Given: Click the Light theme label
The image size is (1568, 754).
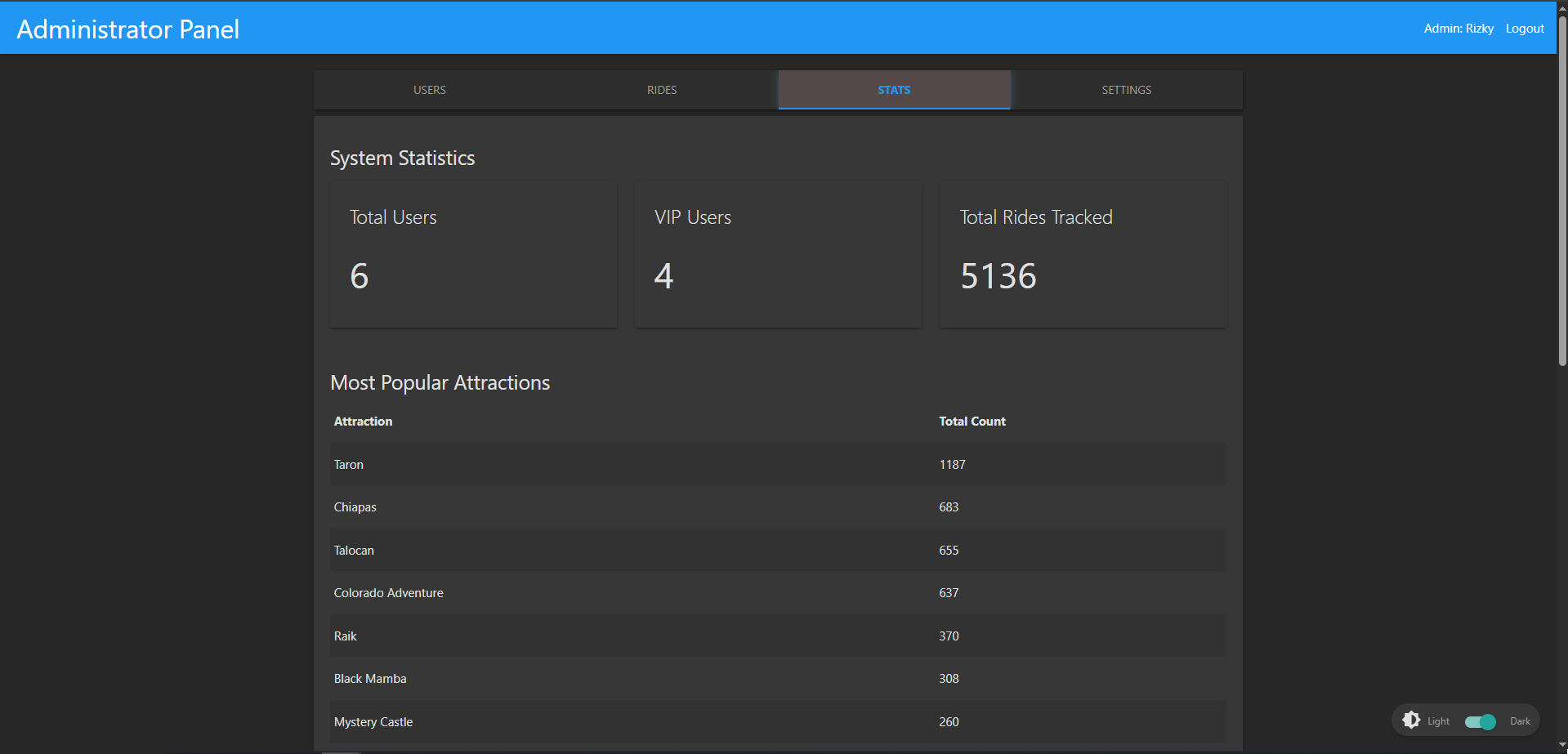Looking at the screenshot, I should 1438,721.
